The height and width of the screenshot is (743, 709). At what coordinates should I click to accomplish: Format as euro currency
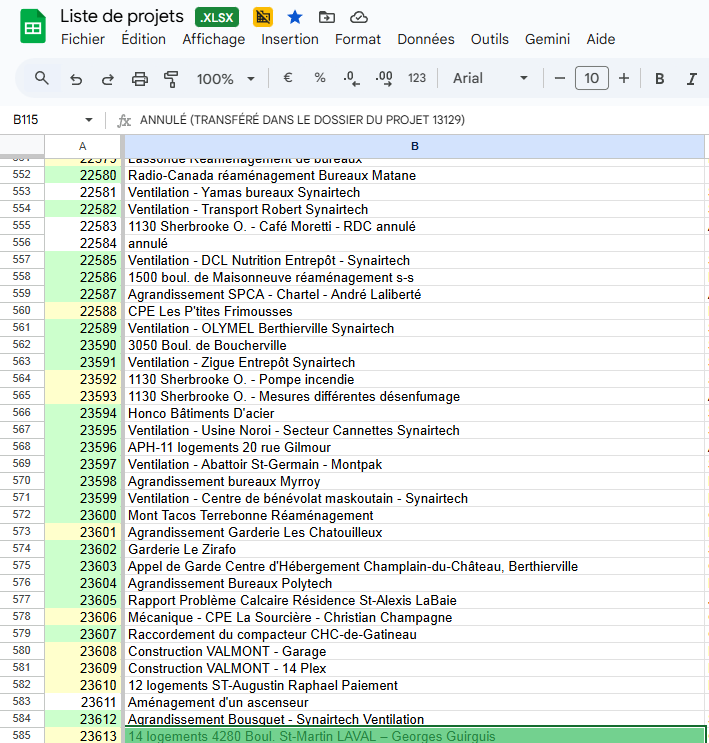point(288,78)
